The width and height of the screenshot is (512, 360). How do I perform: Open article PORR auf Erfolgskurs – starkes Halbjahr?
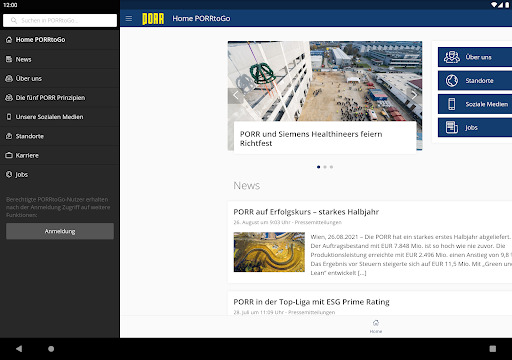306,212
